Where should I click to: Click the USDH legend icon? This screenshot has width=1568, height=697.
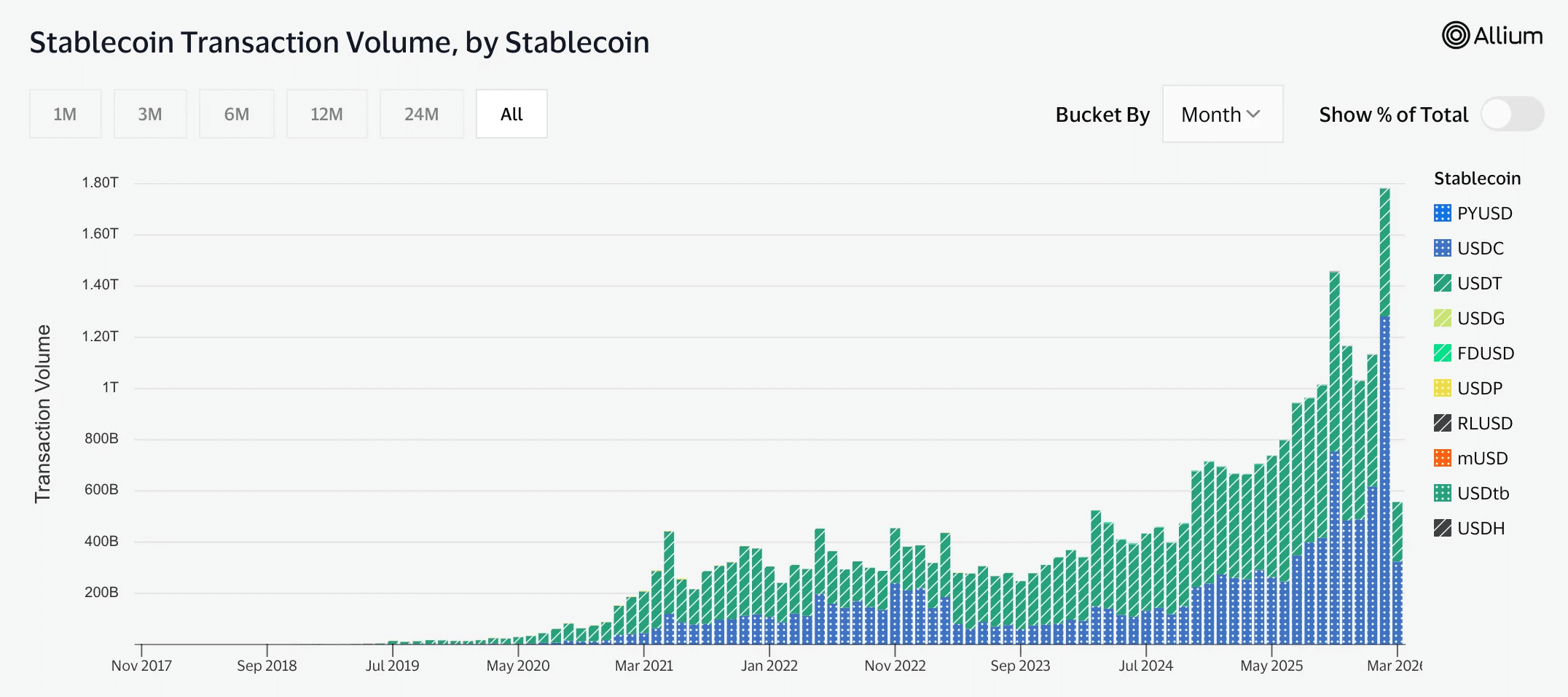(1442, 528)
